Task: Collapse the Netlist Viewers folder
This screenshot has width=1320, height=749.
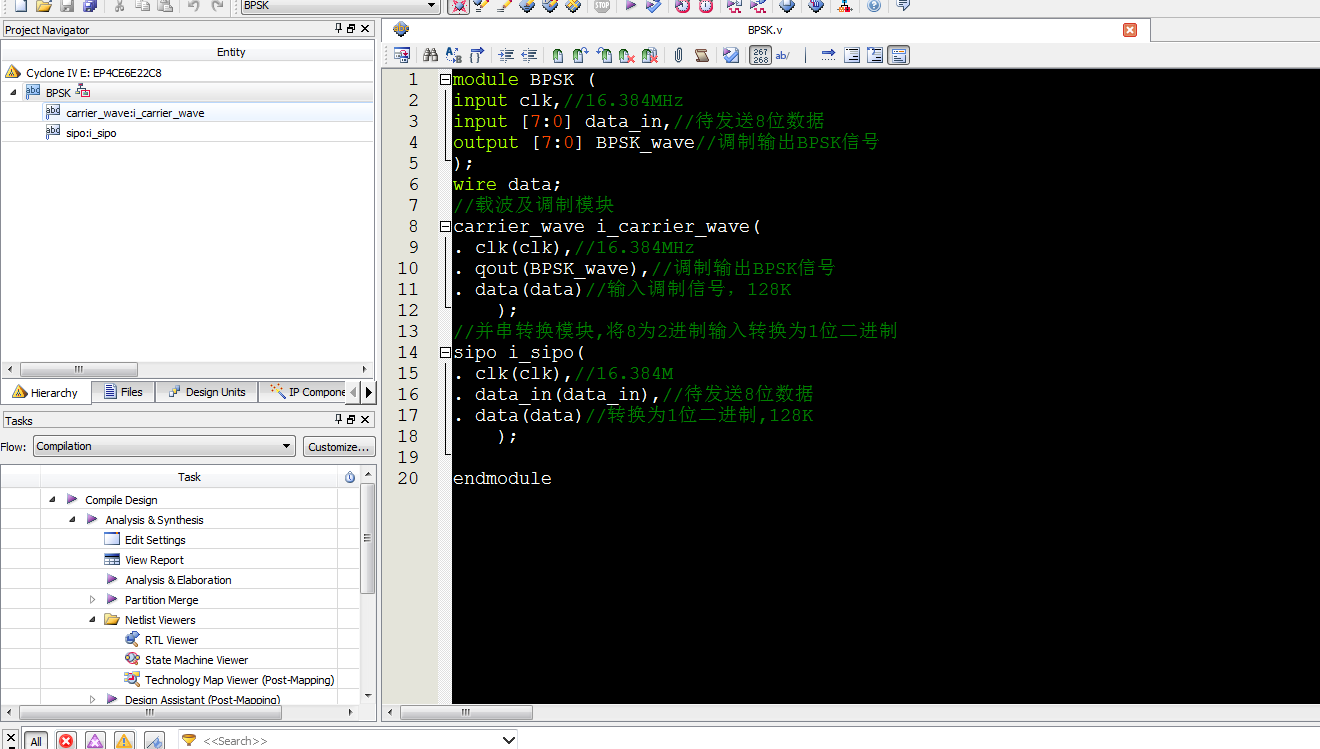Action: 92,619
